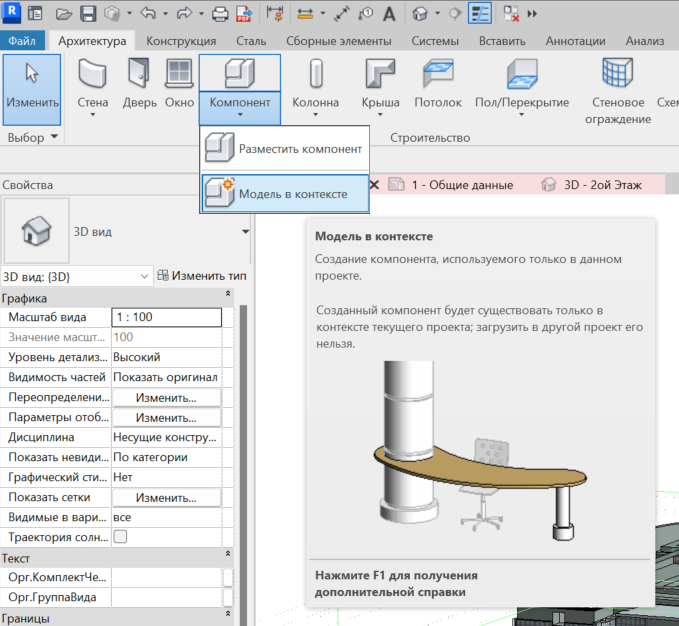
Task: Show more quick access toolbar items
Action: 532,14
